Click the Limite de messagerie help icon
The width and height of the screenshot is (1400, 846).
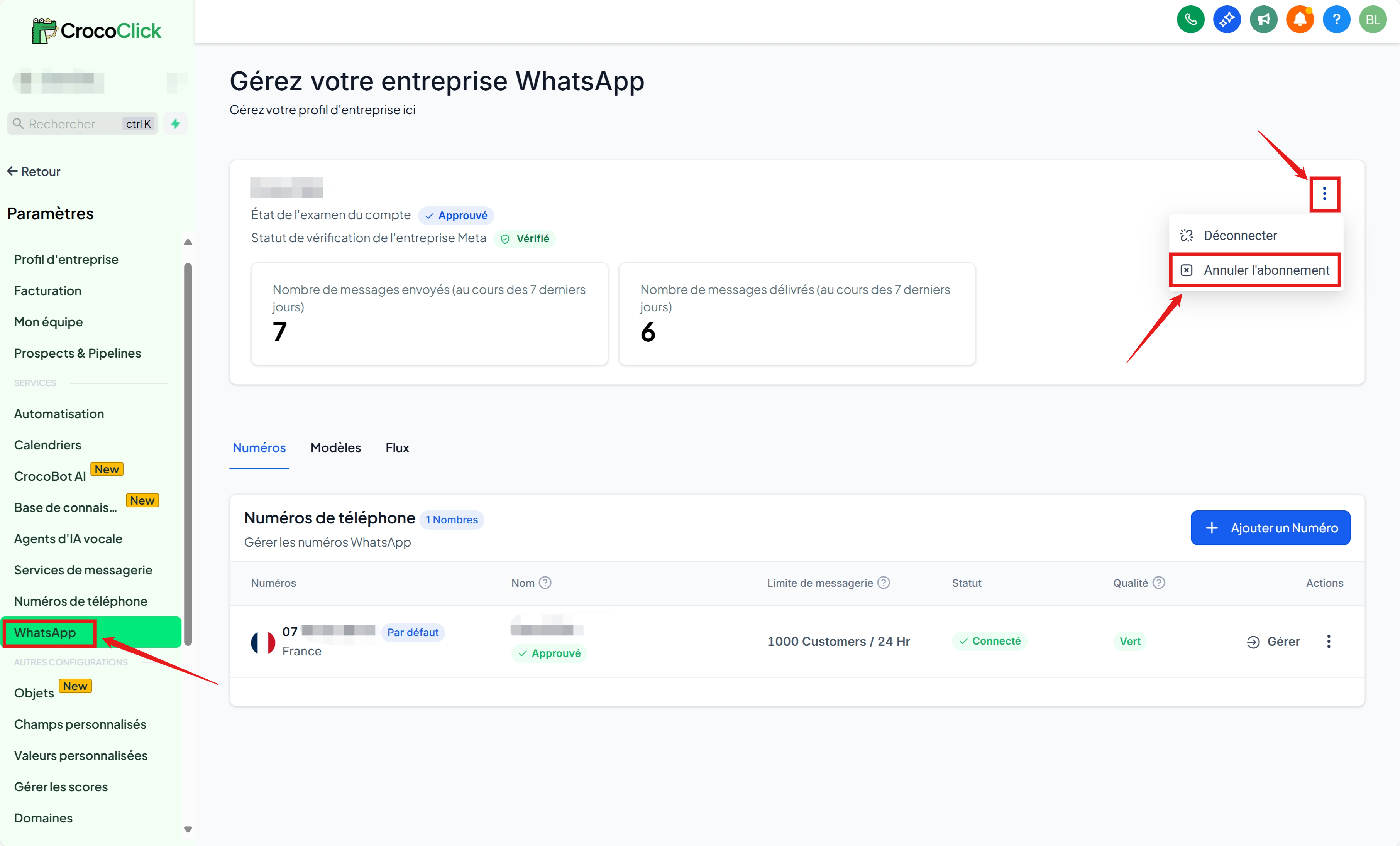pos(884,583)
